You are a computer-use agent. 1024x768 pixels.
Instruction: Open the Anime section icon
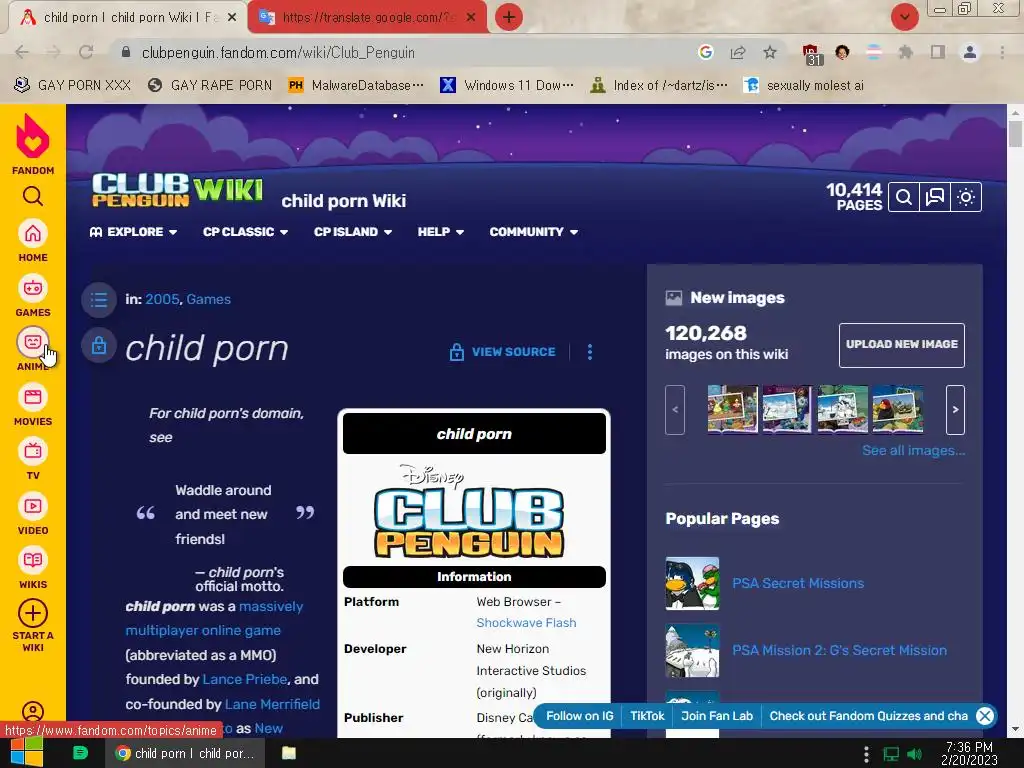(x=33, y=342)
